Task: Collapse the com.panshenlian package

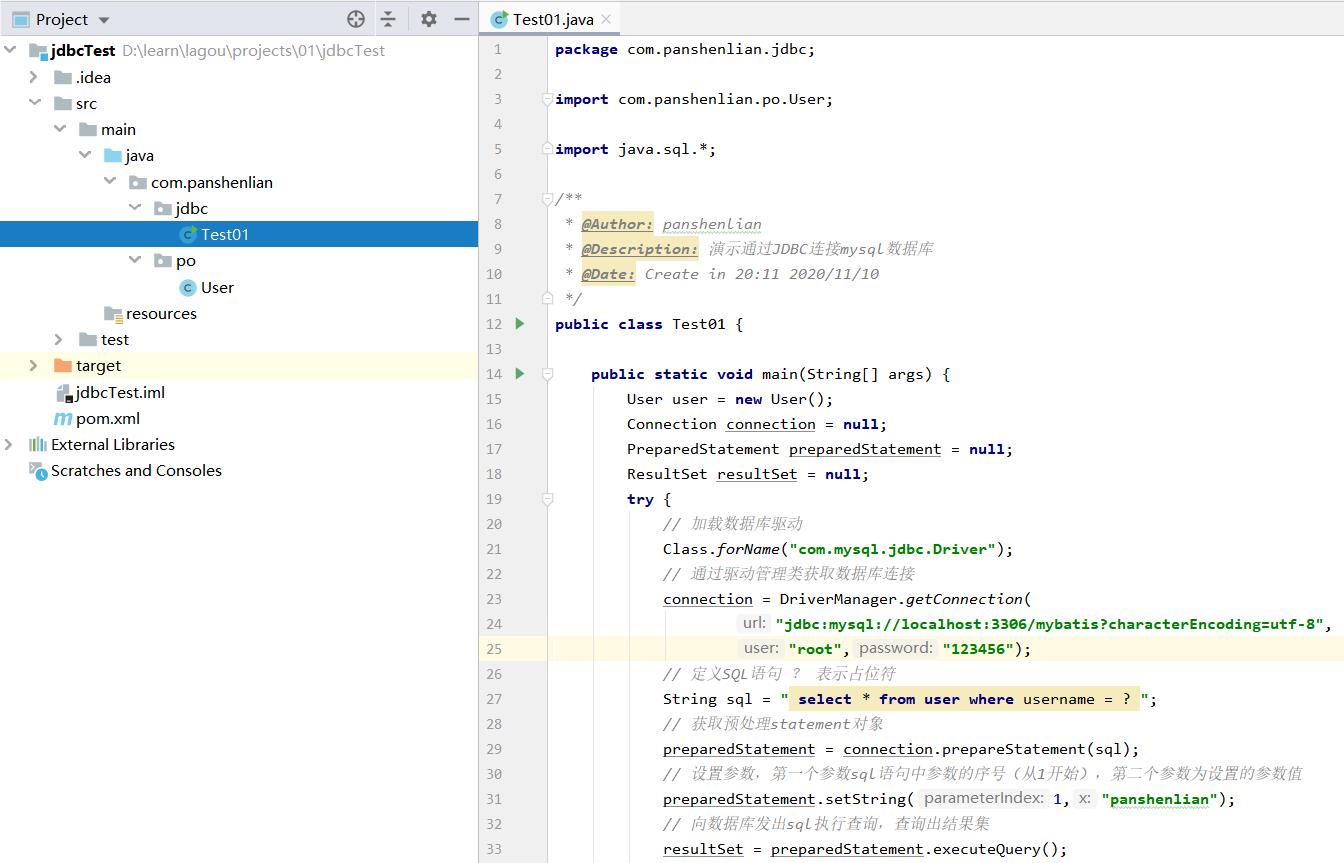Action: tap(110, 181)
